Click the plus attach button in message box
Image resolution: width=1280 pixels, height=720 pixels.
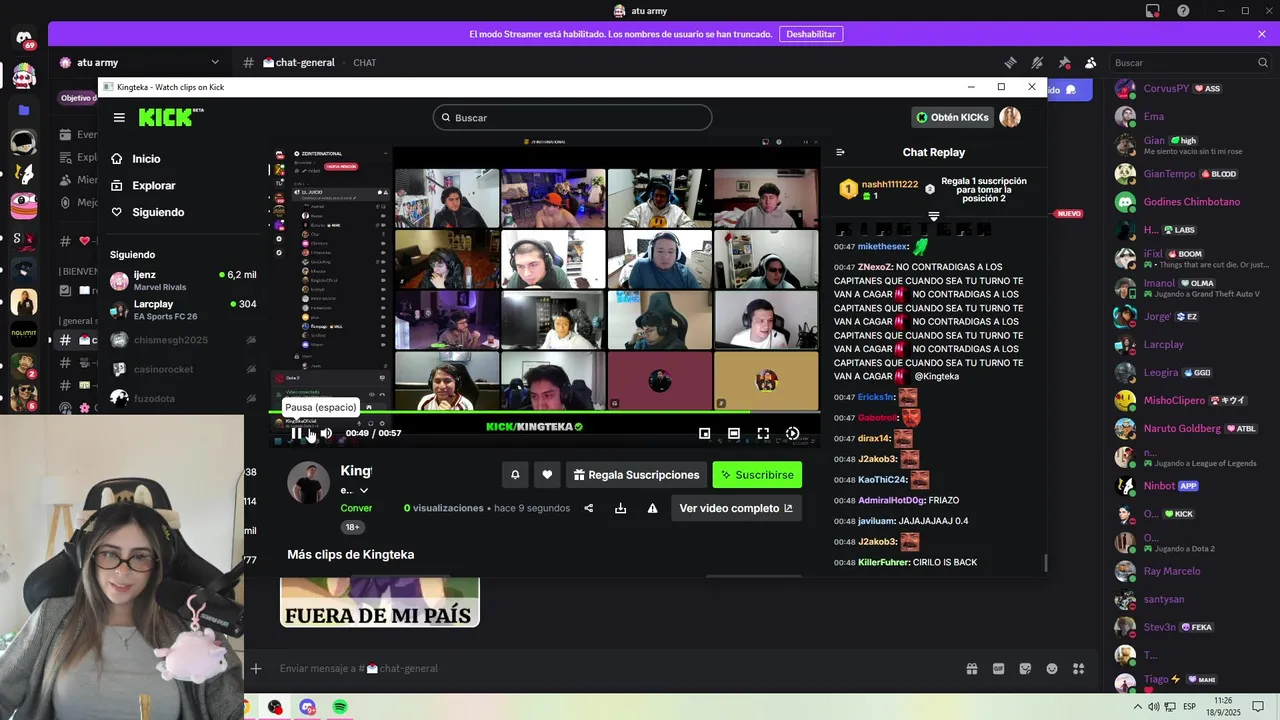(256, 668)
